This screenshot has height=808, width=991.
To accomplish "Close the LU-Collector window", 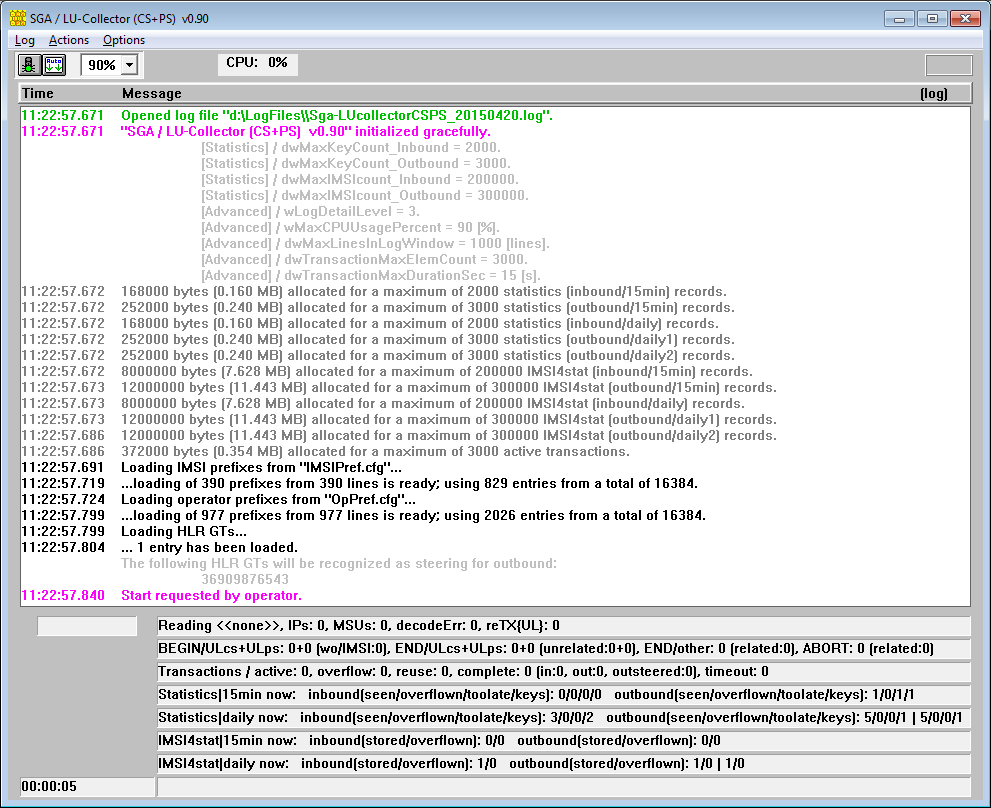I will coord(966,18).
